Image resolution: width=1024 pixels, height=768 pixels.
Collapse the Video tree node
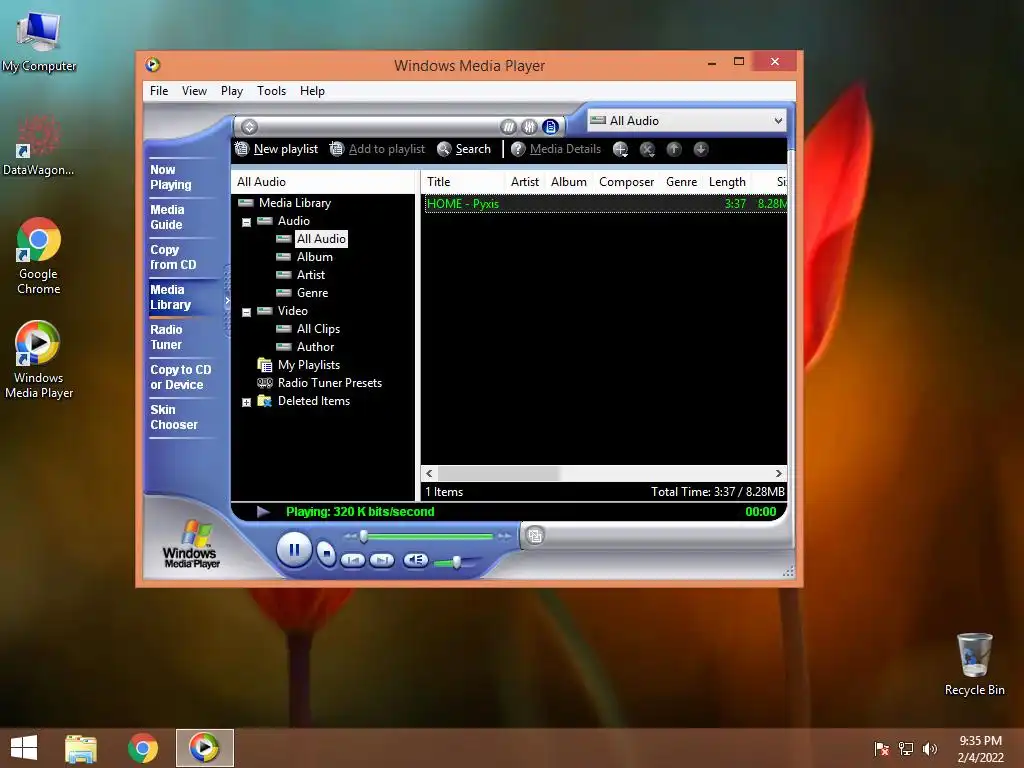coord(246,312)
